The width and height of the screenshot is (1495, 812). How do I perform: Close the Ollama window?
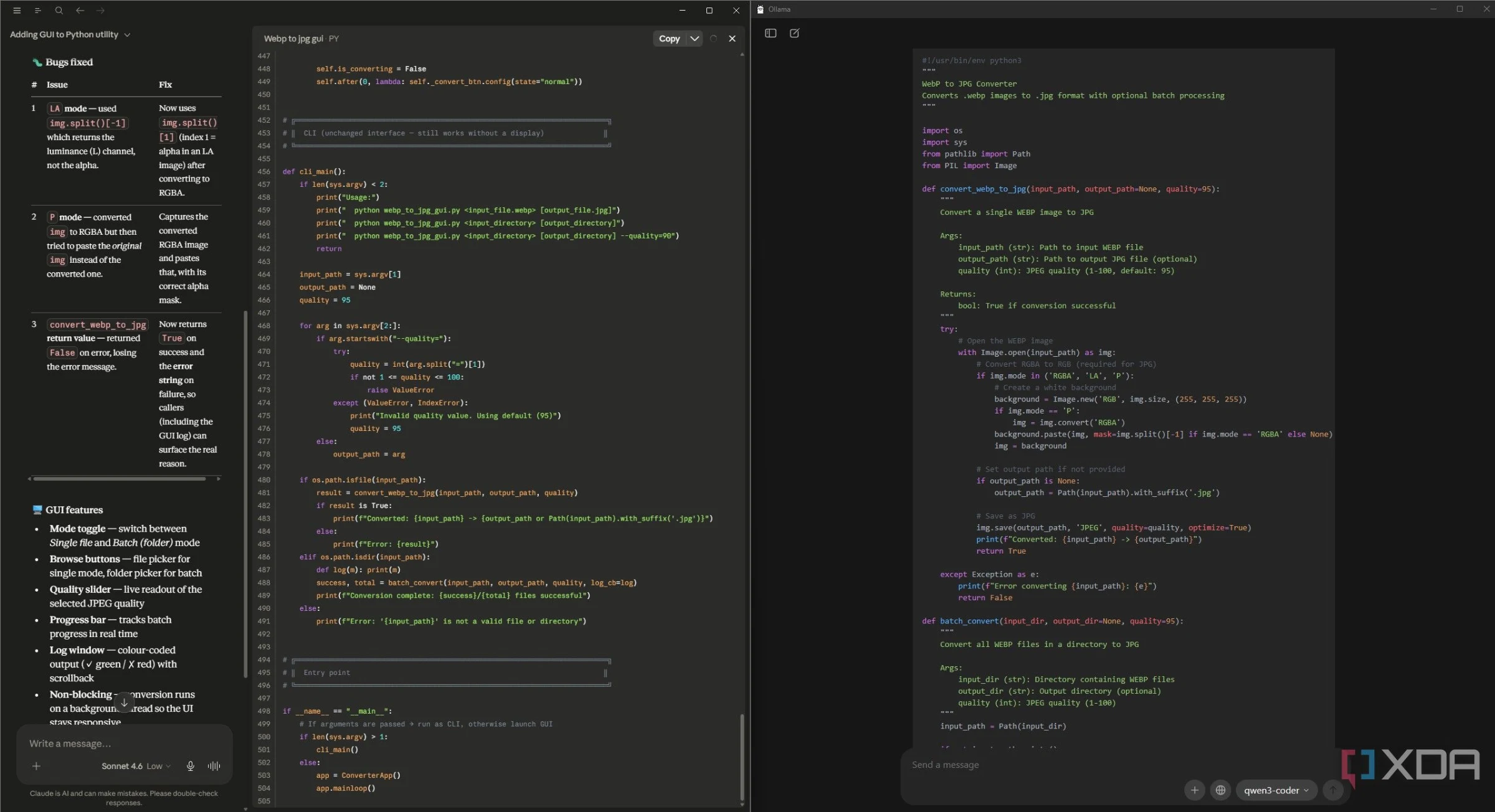point(1486,9)
